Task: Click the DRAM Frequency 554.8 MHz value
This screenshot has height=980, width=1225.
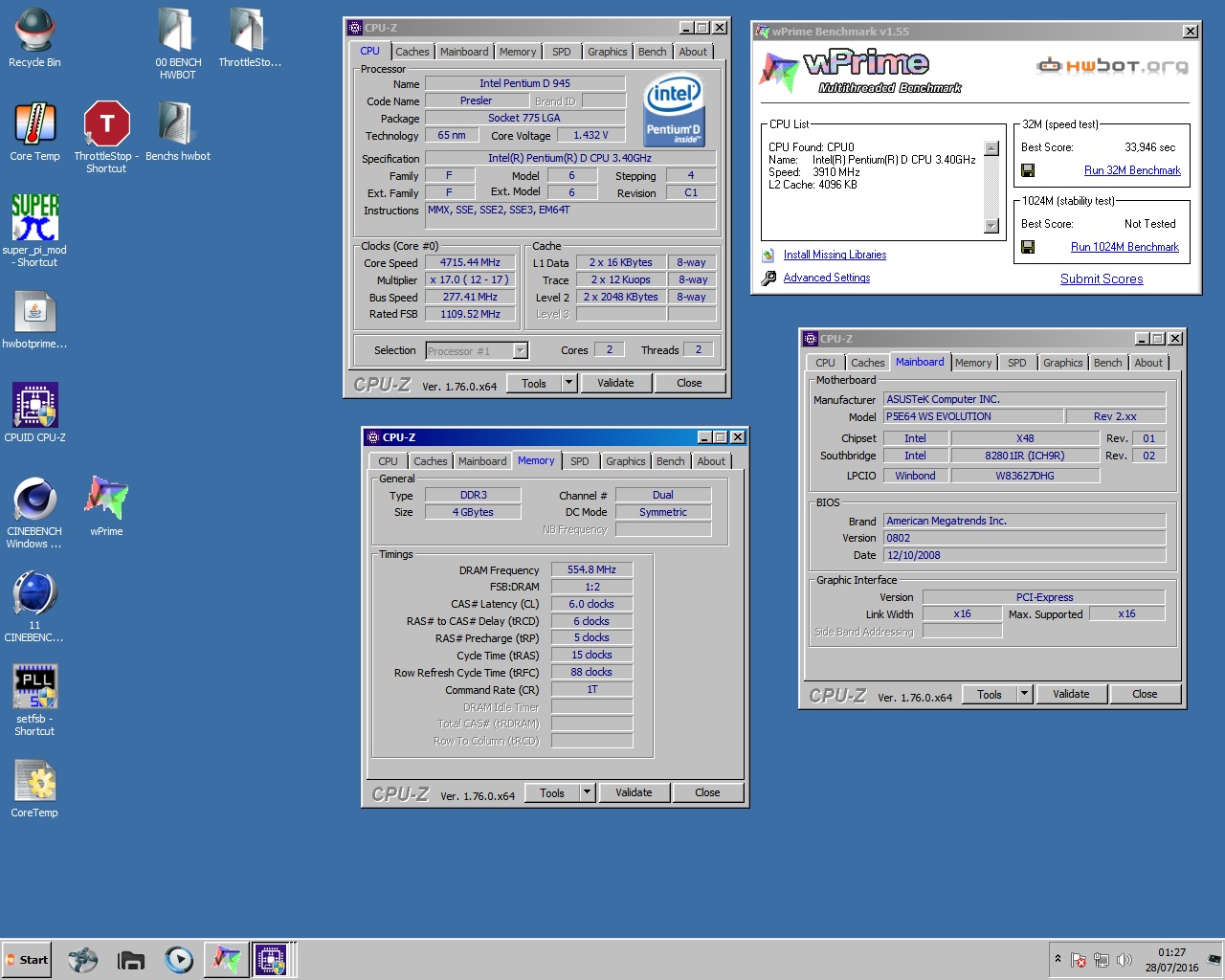Action: [x=591, y=569]
